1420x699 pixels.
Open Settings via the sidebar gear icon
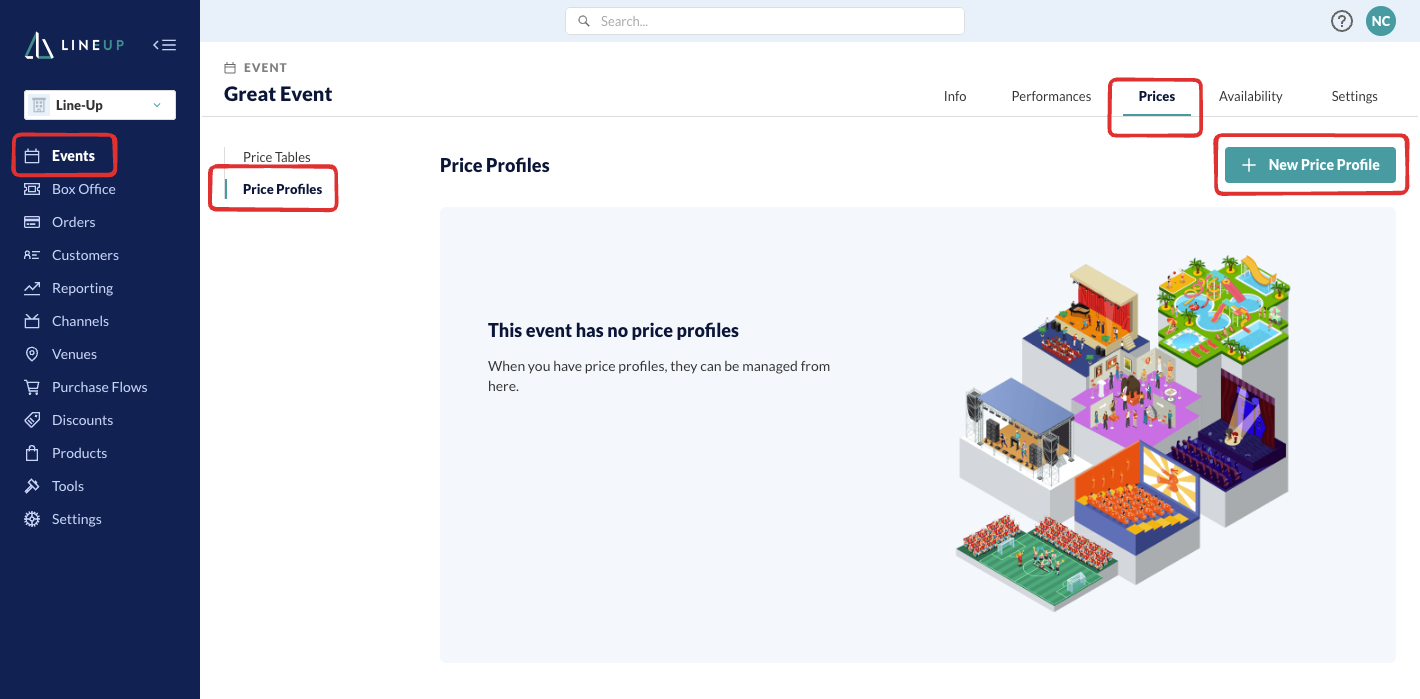tap(32, 519)
